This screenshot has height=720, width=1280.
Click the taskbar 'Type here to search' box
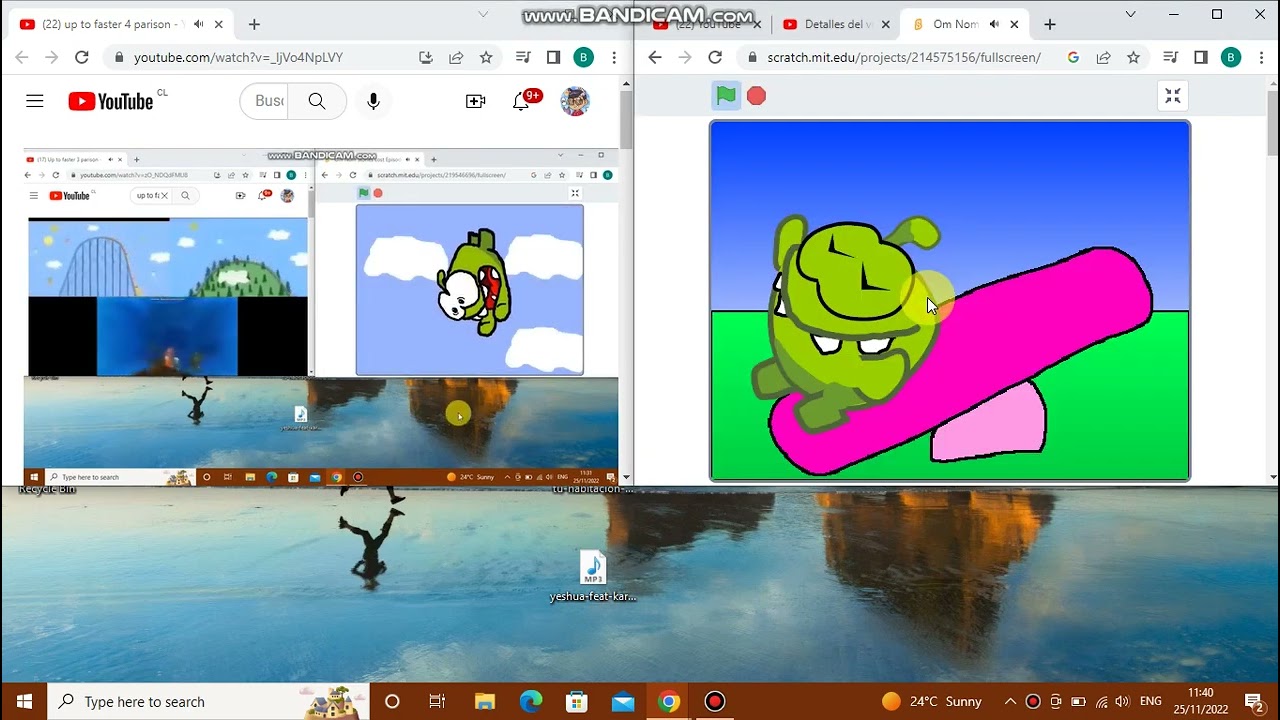tap(209, 701)
